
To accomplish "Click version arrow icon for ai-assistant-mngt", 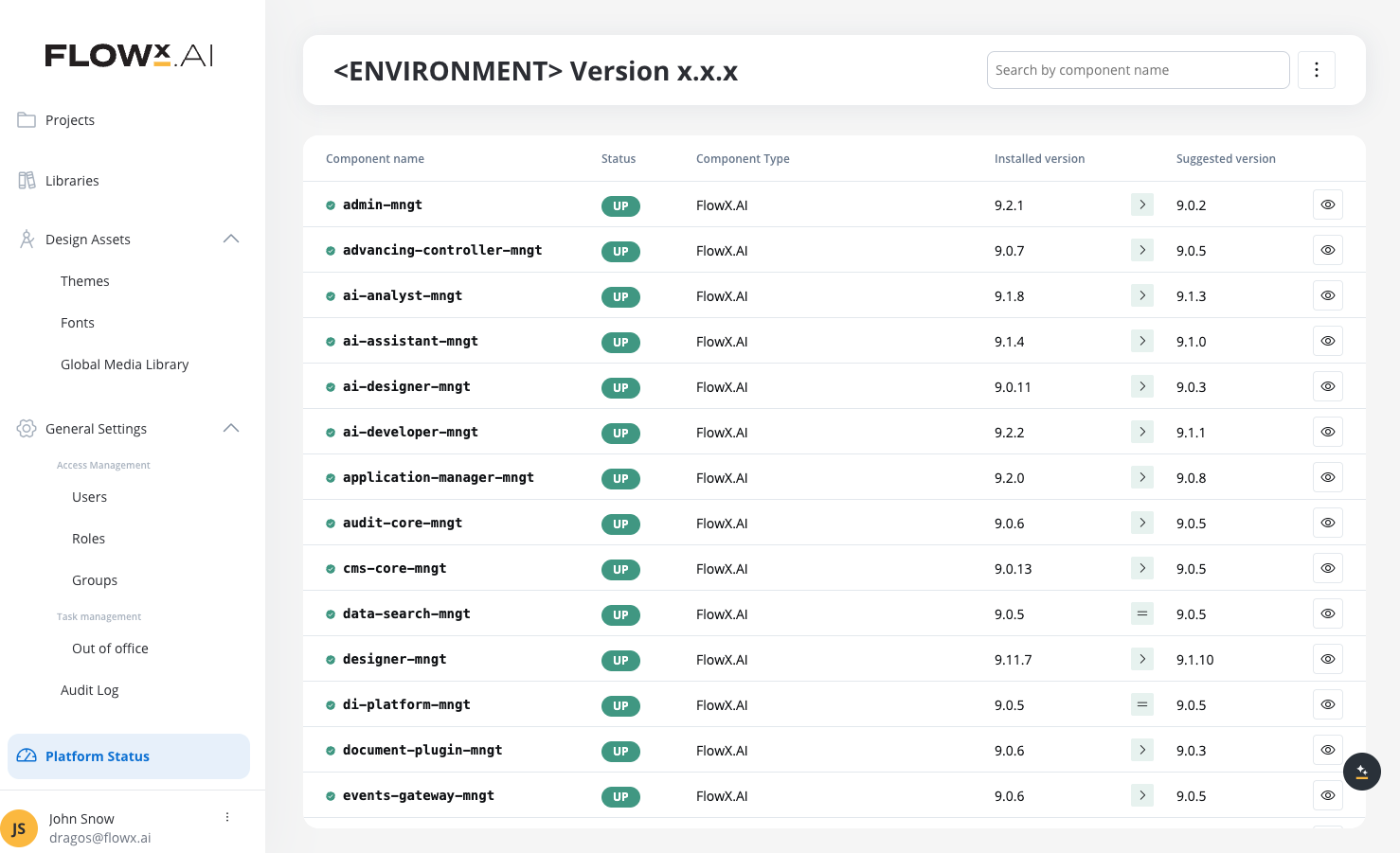I will [1142, 341].
